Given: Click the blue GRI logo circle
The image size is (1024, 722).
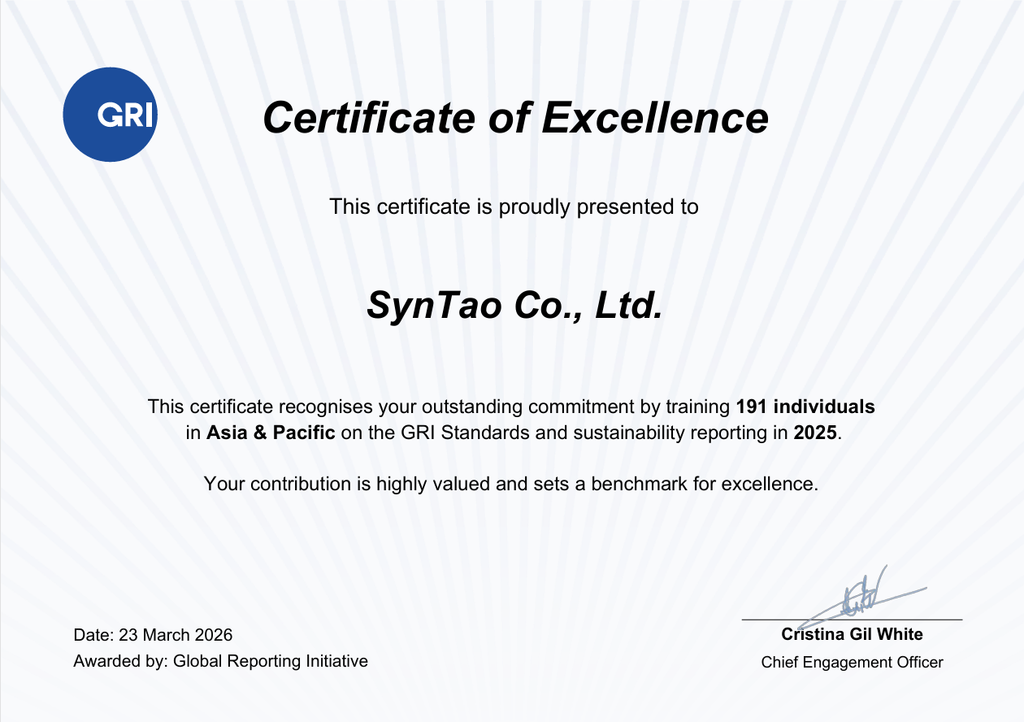Looking at the screenshot, I should pos(110,115).
